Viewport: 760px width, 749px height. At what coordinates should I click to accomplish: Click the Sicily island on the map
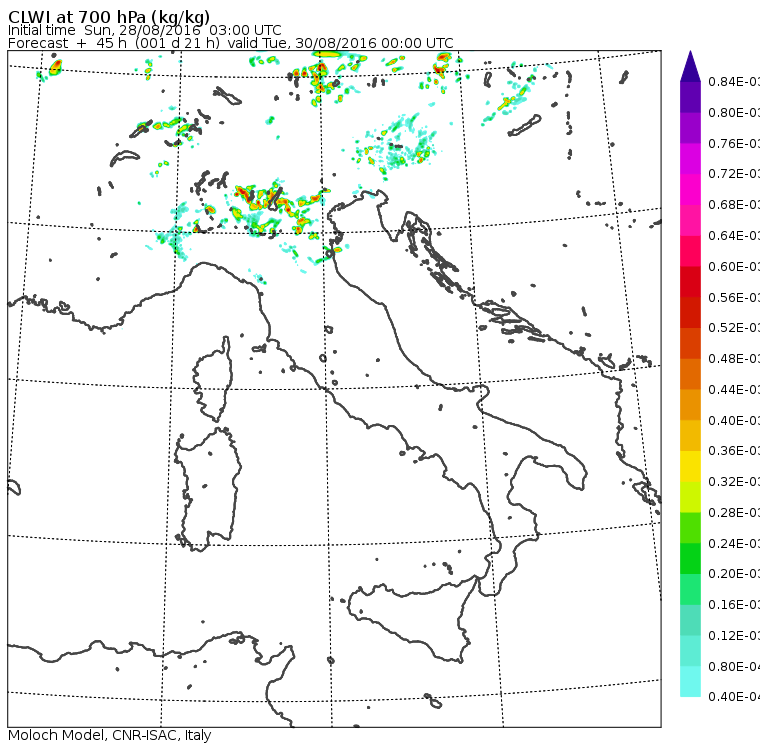coord(412,618)
